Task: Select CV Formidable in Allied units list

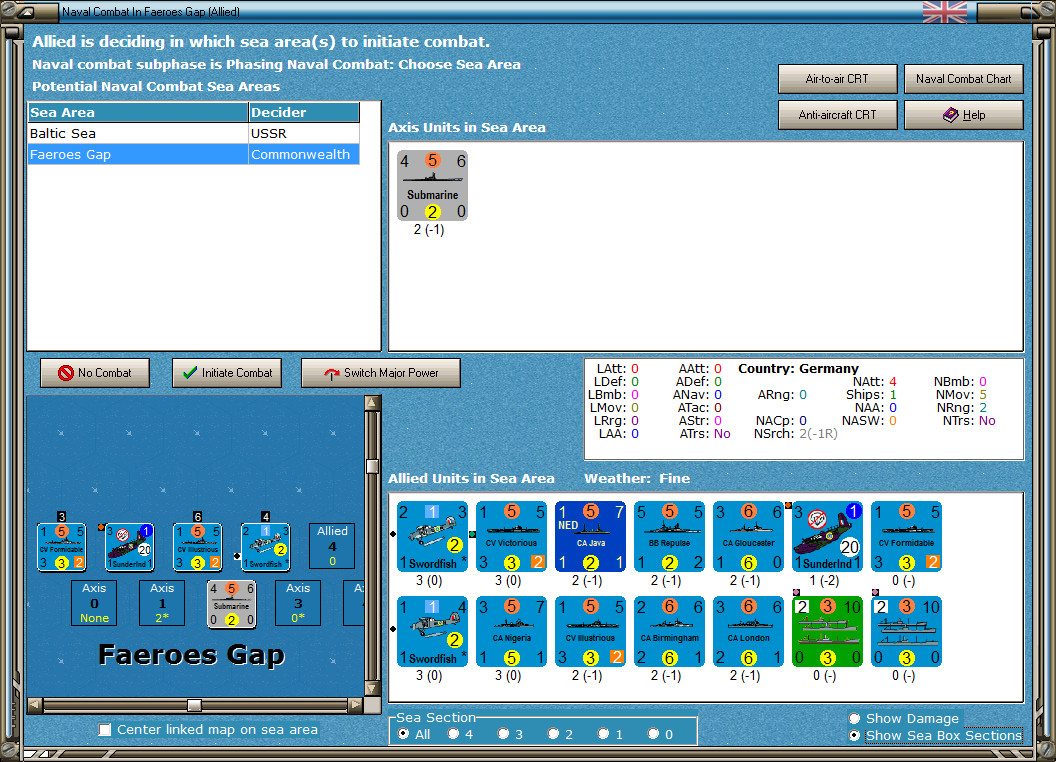Action: click(906, 536)
